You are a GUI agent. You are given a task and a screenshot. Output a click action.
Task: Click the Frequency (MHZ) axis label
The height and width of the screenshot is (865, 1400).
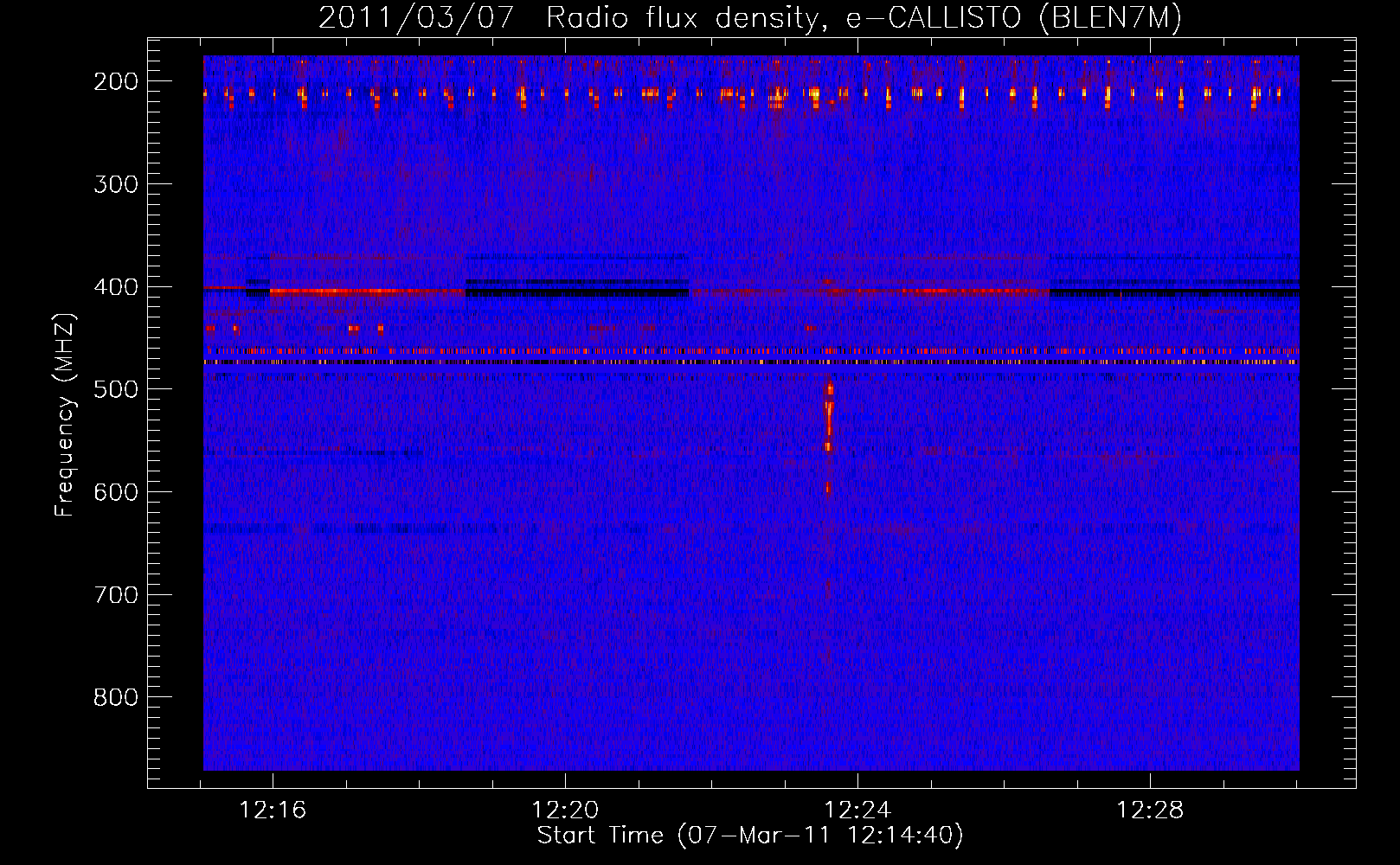coord(64,414)
